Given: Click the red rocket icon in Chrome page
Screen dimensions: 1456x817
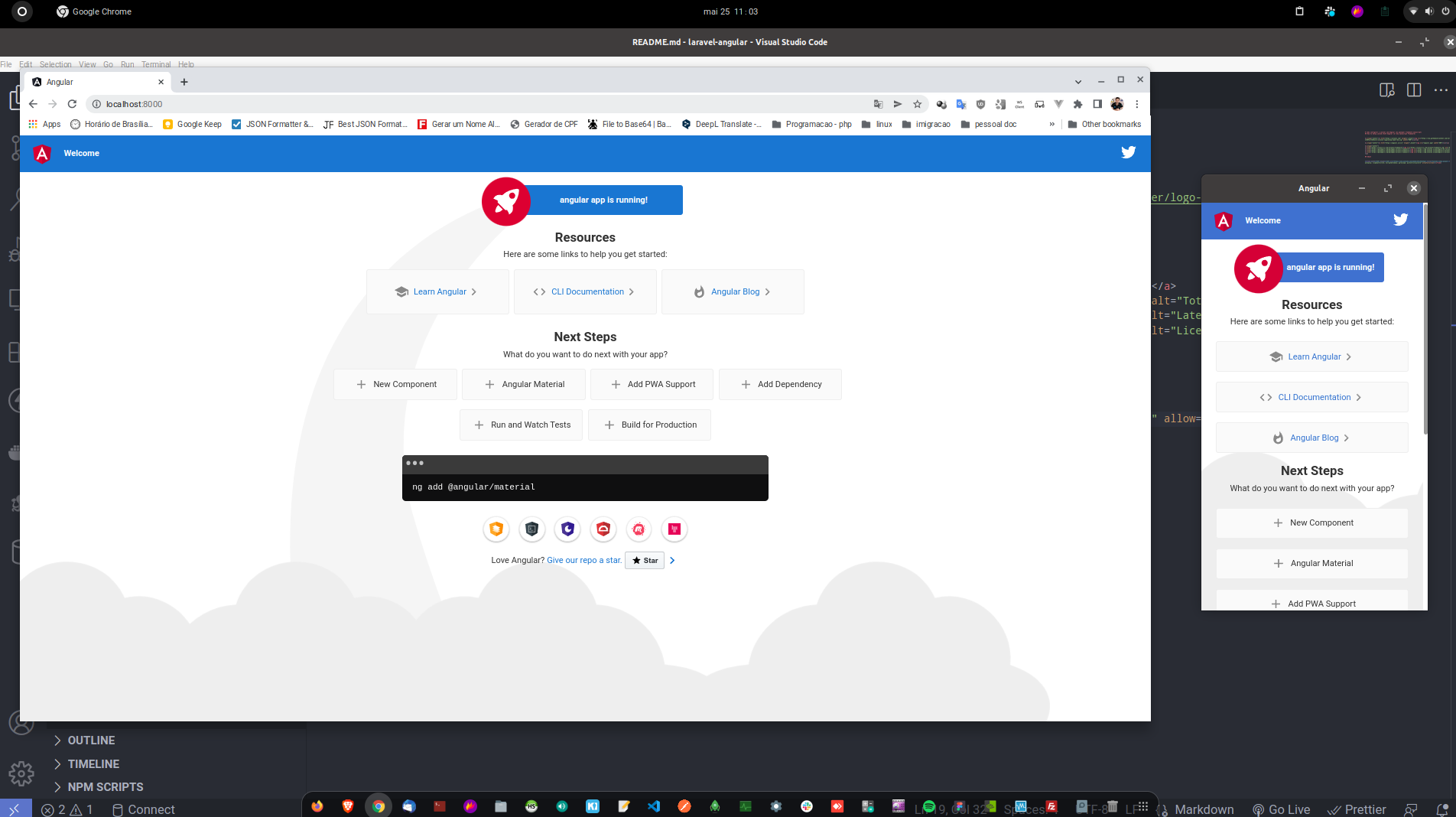Looking at the screenshot, I should coord(505,201).
